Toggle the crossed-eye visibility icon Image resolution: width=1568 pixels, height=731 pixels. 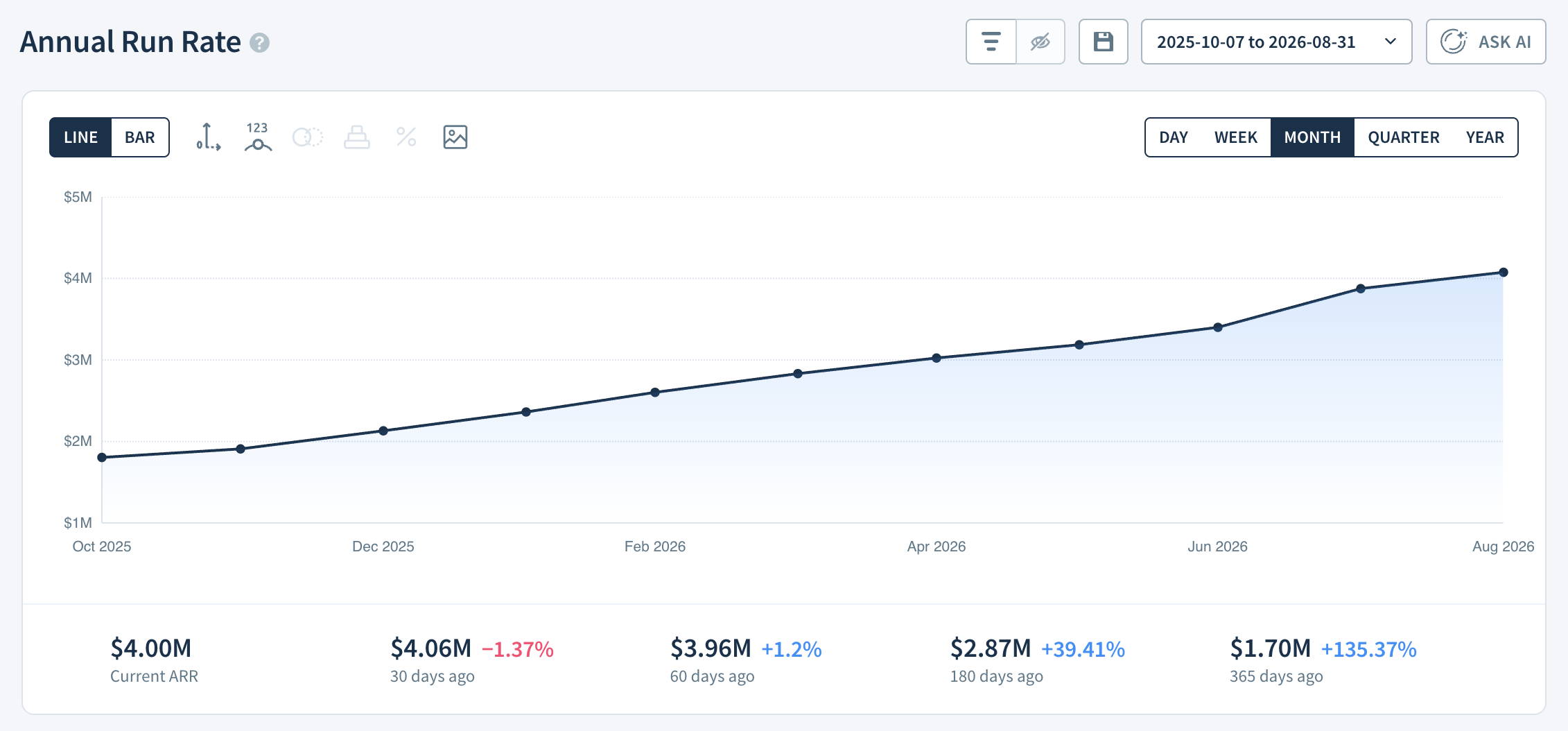tap(1040, 42)
